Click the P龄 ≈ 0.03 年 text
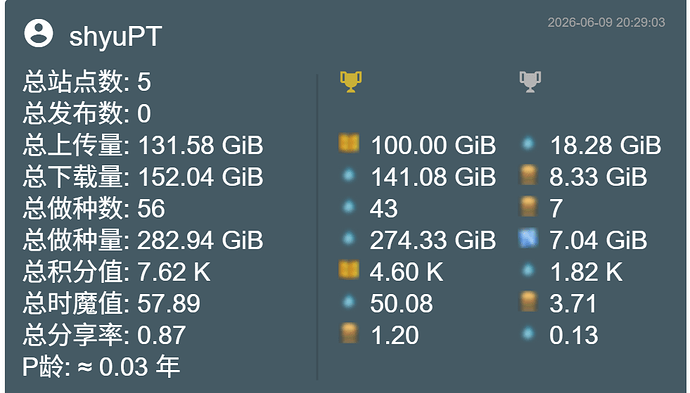Viewport: 690px width, 393px height. click(x=101, y=367)
